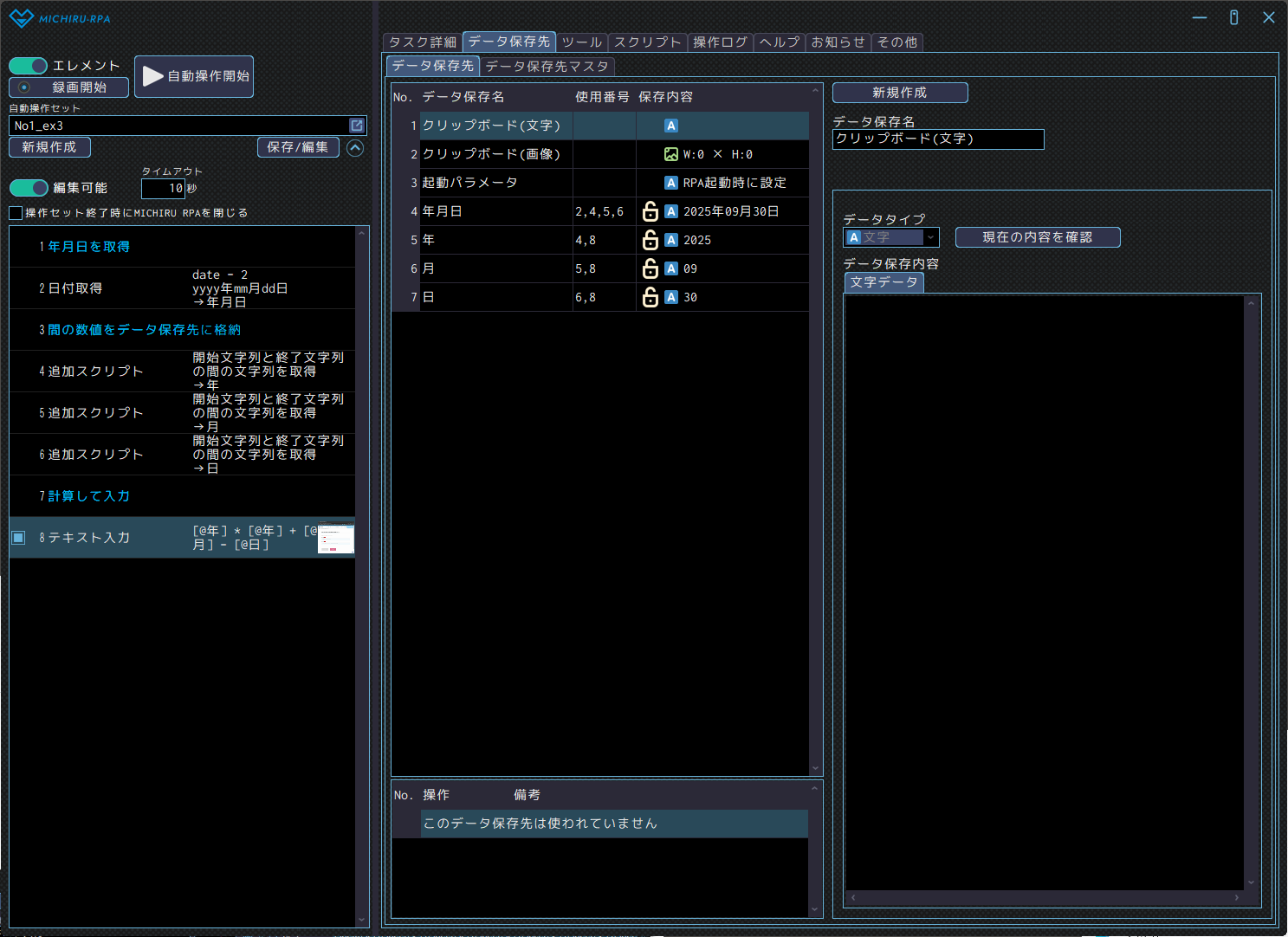This screenshot has width=1288, height=937.
Task: Click the 保存/編集 button
Action: coord(297,147)
